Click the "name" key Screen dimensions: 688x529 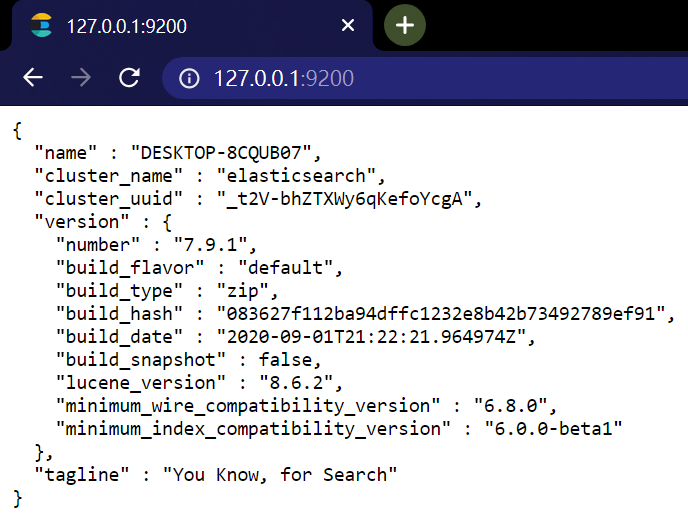66,153
